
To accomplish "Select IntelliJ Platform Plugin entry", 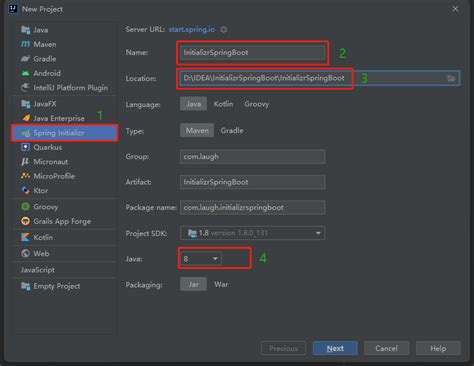I will pos(64,88).
